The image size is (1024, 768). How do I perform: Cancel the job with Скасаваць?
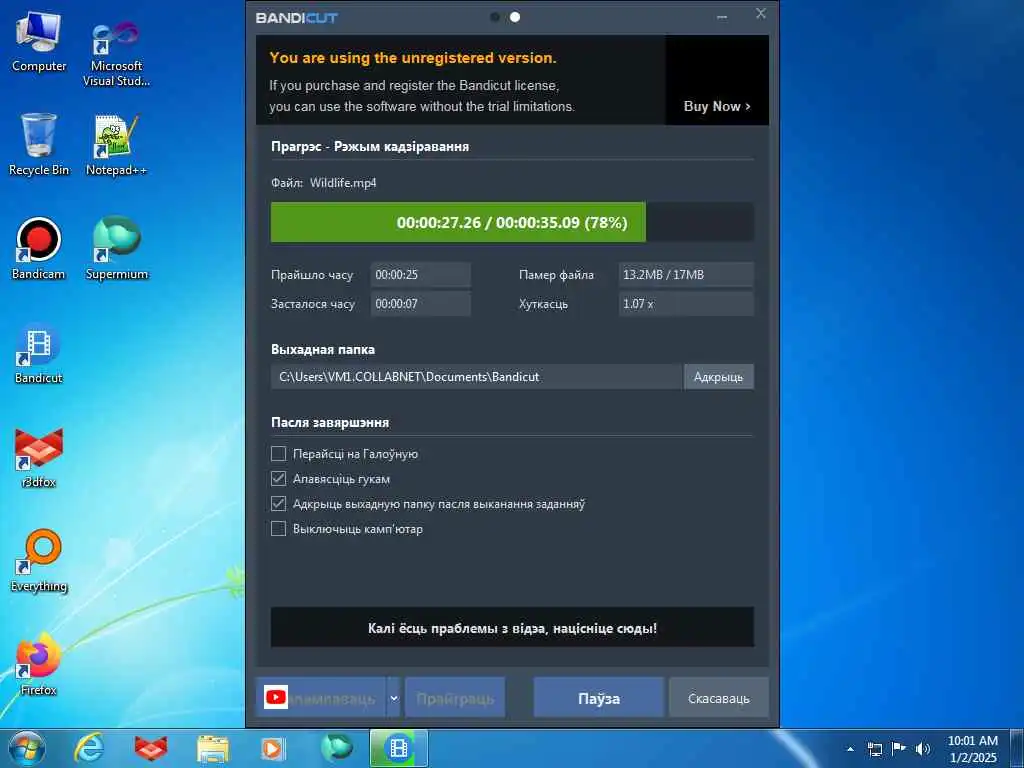pyautogui.click(x=718, y=697)
